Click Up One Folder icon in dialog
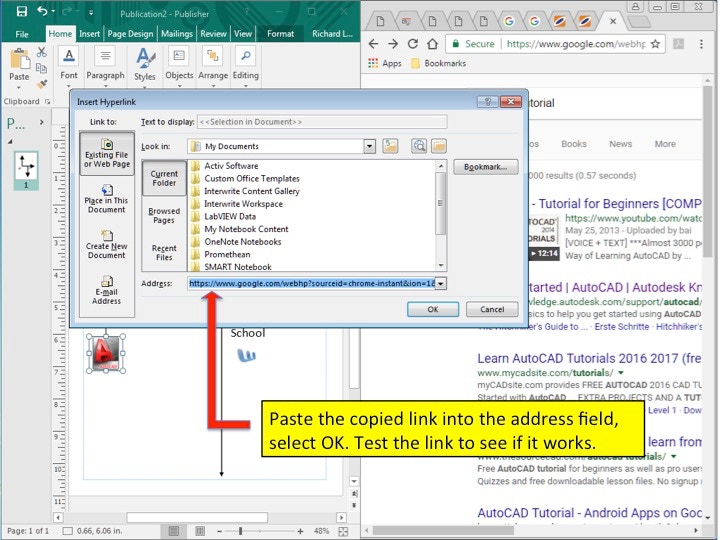This screenshot has width=720, height=540. [x=390, y=146]
